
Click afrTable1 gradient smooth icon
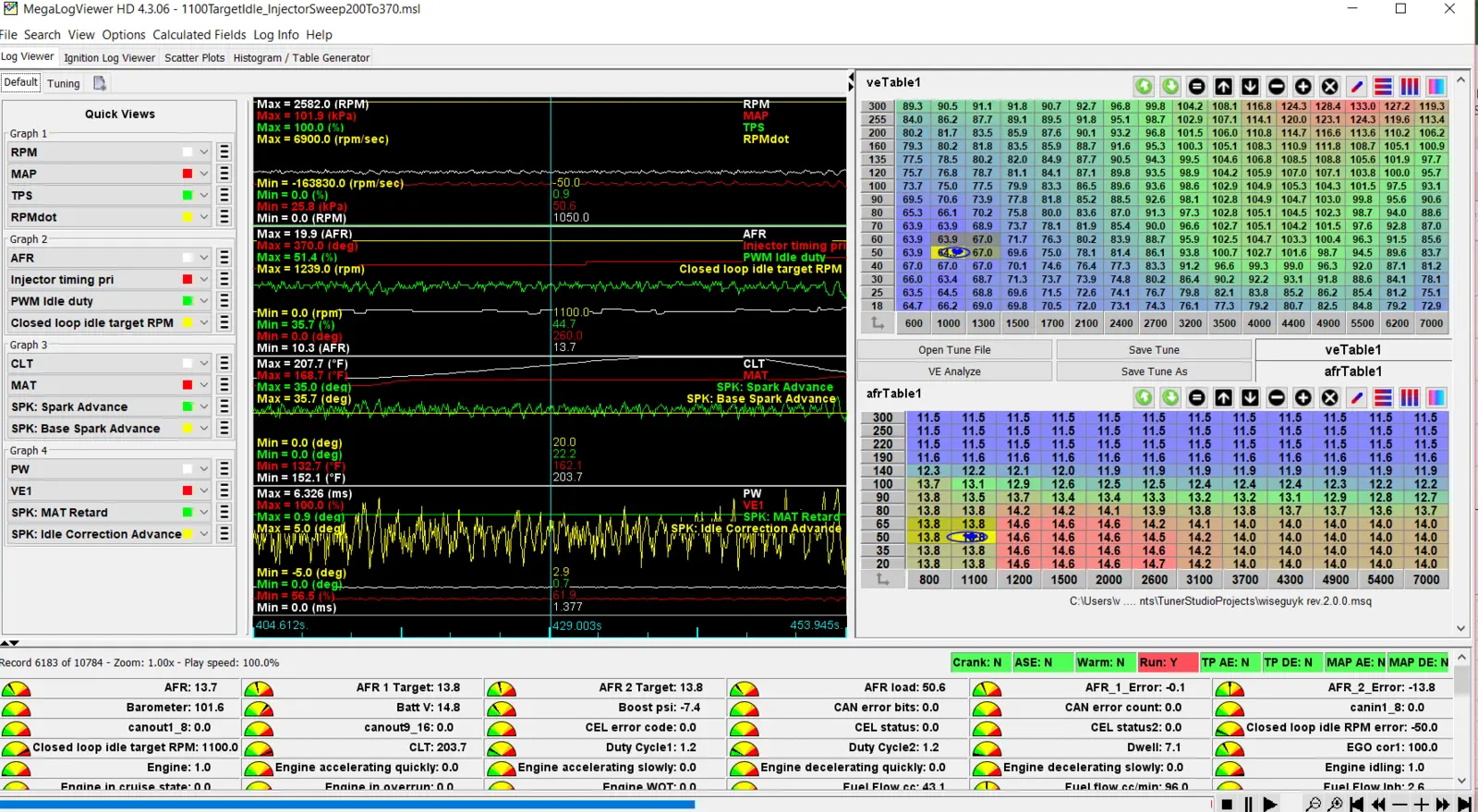pyautogui.click(x=1436, y=397)
